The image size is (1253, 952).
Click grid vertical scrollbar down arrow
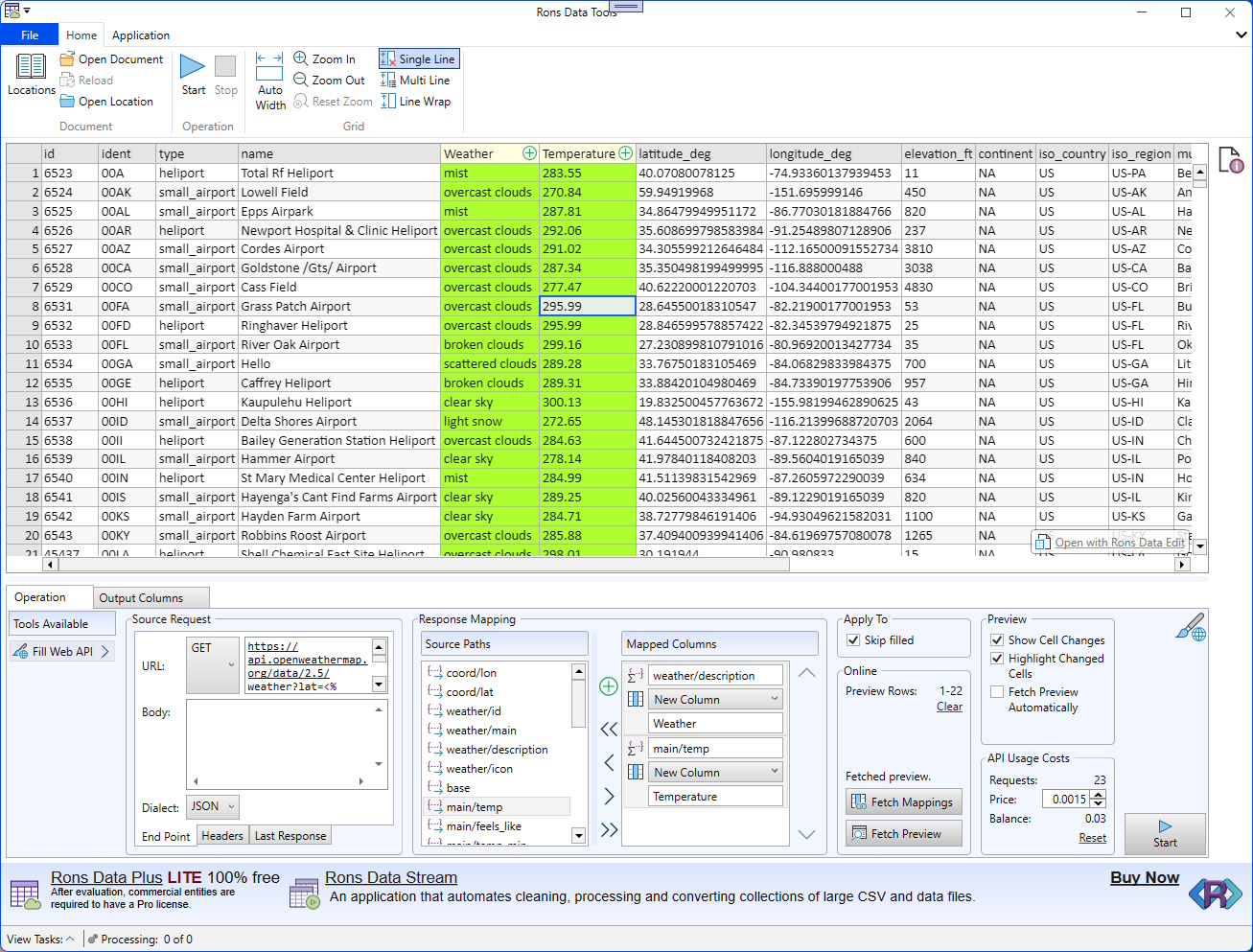pos(1199,546)
